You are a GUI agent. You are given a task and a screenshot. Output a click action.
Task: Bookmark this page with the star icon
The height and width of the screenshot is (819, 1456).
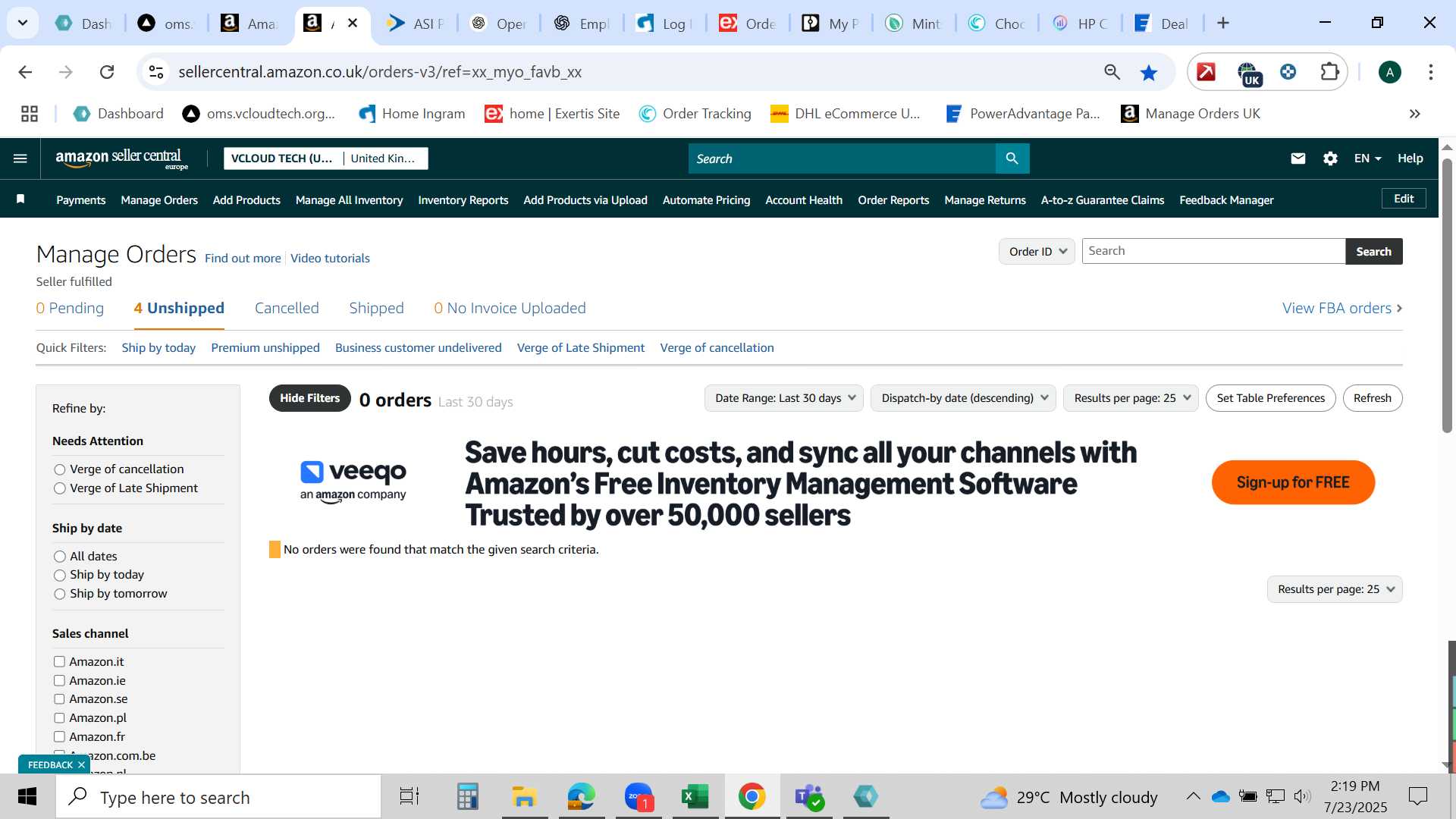1149,72
